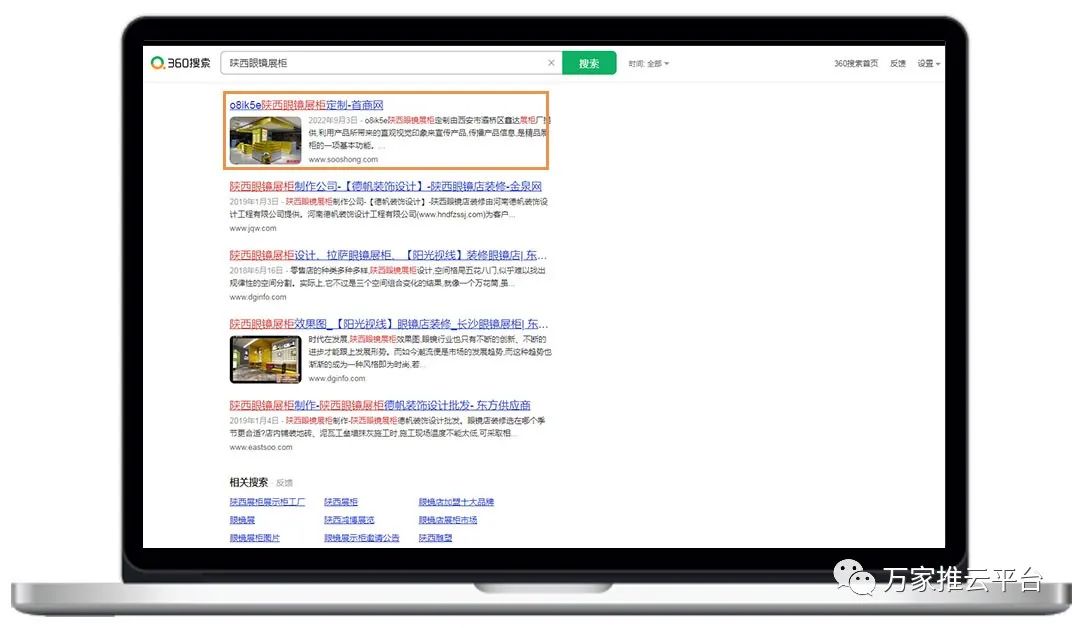The width and height of the screenshot is (1080, 628).
Task: Open the 陕西眼镜展柜效果图 result title
Action: [x=388, y=324]
